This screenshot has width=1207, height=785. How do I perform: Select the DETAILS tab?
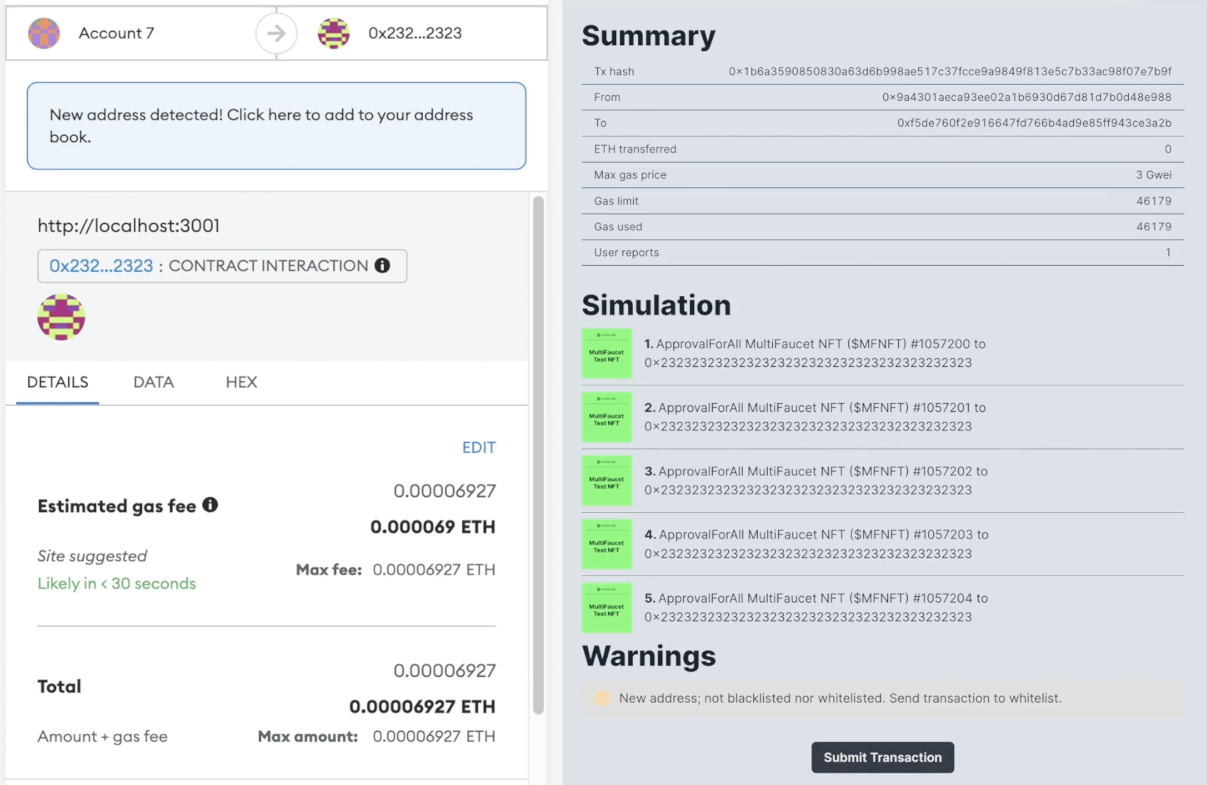coord(57,382)
